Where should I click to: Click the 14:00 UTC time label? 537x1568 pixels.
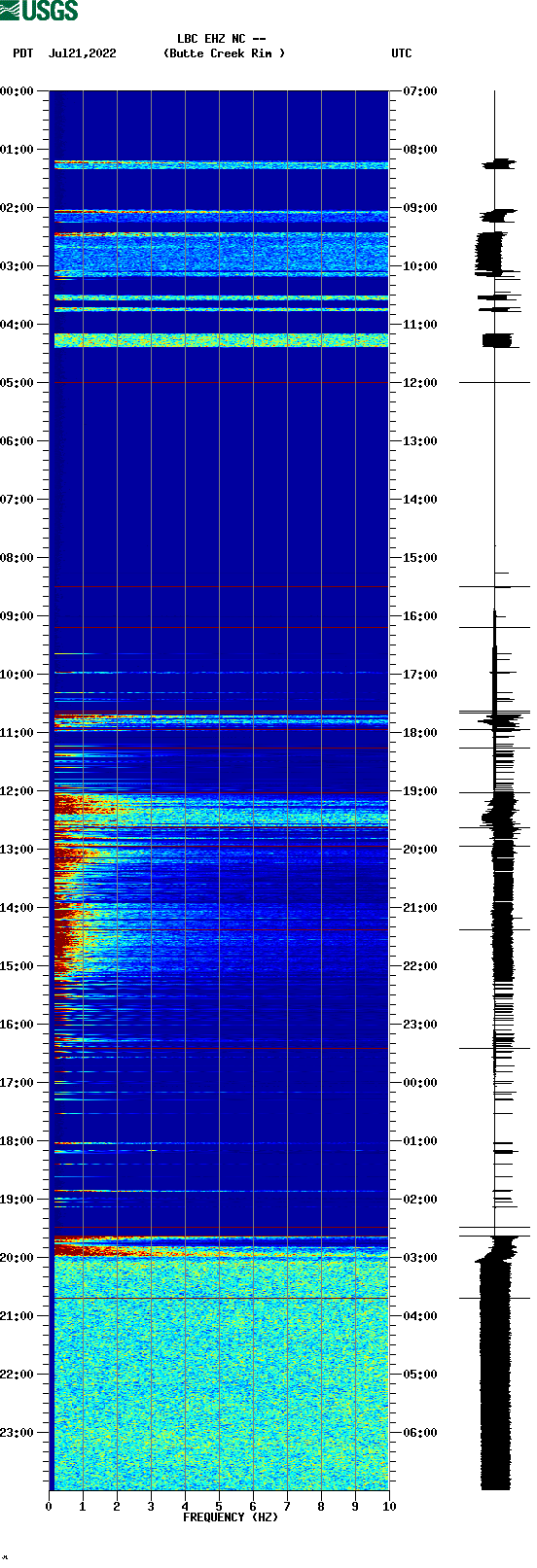(420, 500)
